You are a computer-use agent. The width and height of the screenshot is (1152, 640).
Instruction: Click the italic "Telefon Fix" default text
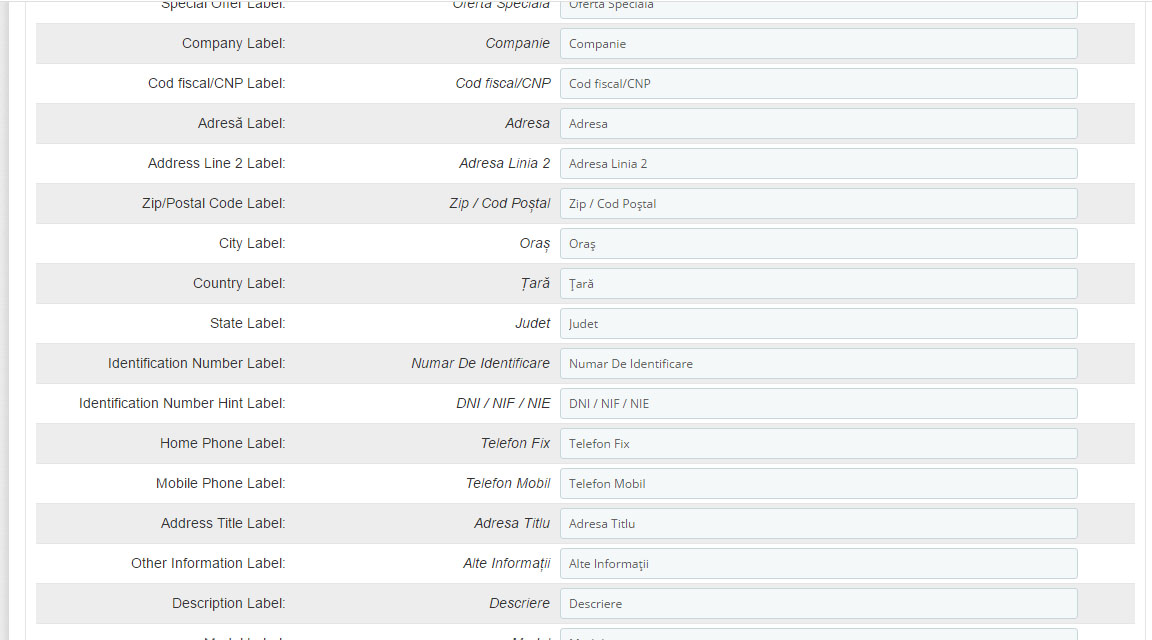[x=515, y=443]
